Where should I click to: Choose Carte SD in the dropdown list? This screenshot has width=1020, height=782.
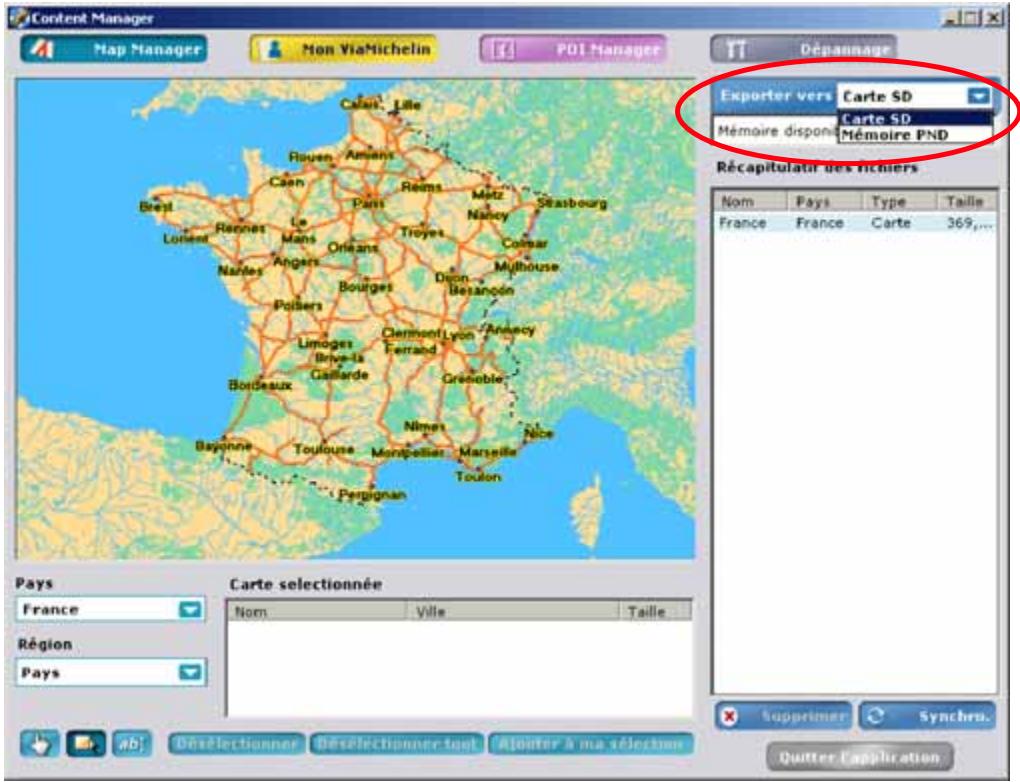(x=915, y=119)
